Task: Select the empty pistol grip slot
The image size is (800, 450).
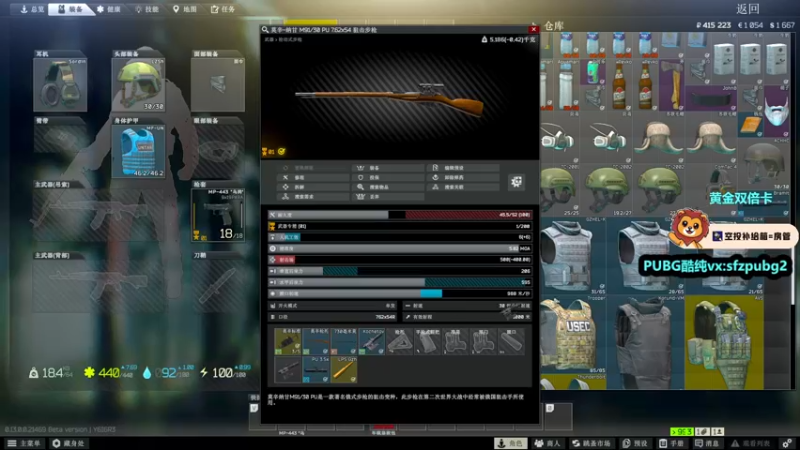Action: coord(428,341)
